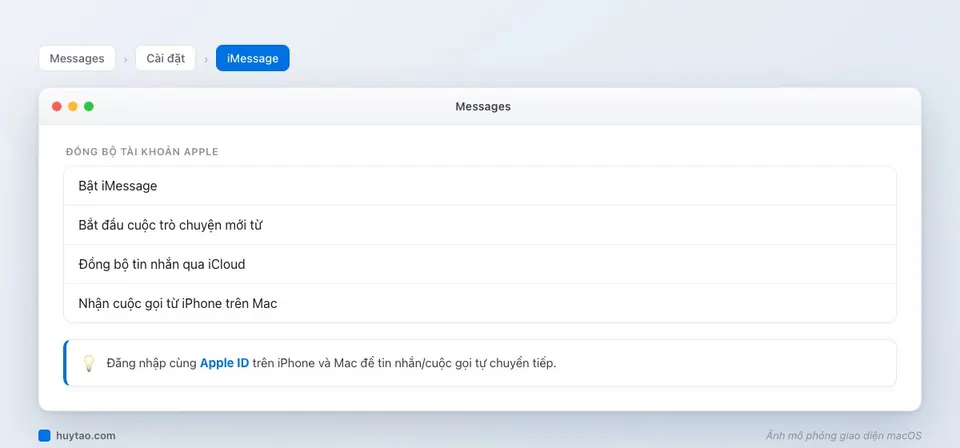
Task: Click the light bulb tip icon
Action: pos(89,363)
